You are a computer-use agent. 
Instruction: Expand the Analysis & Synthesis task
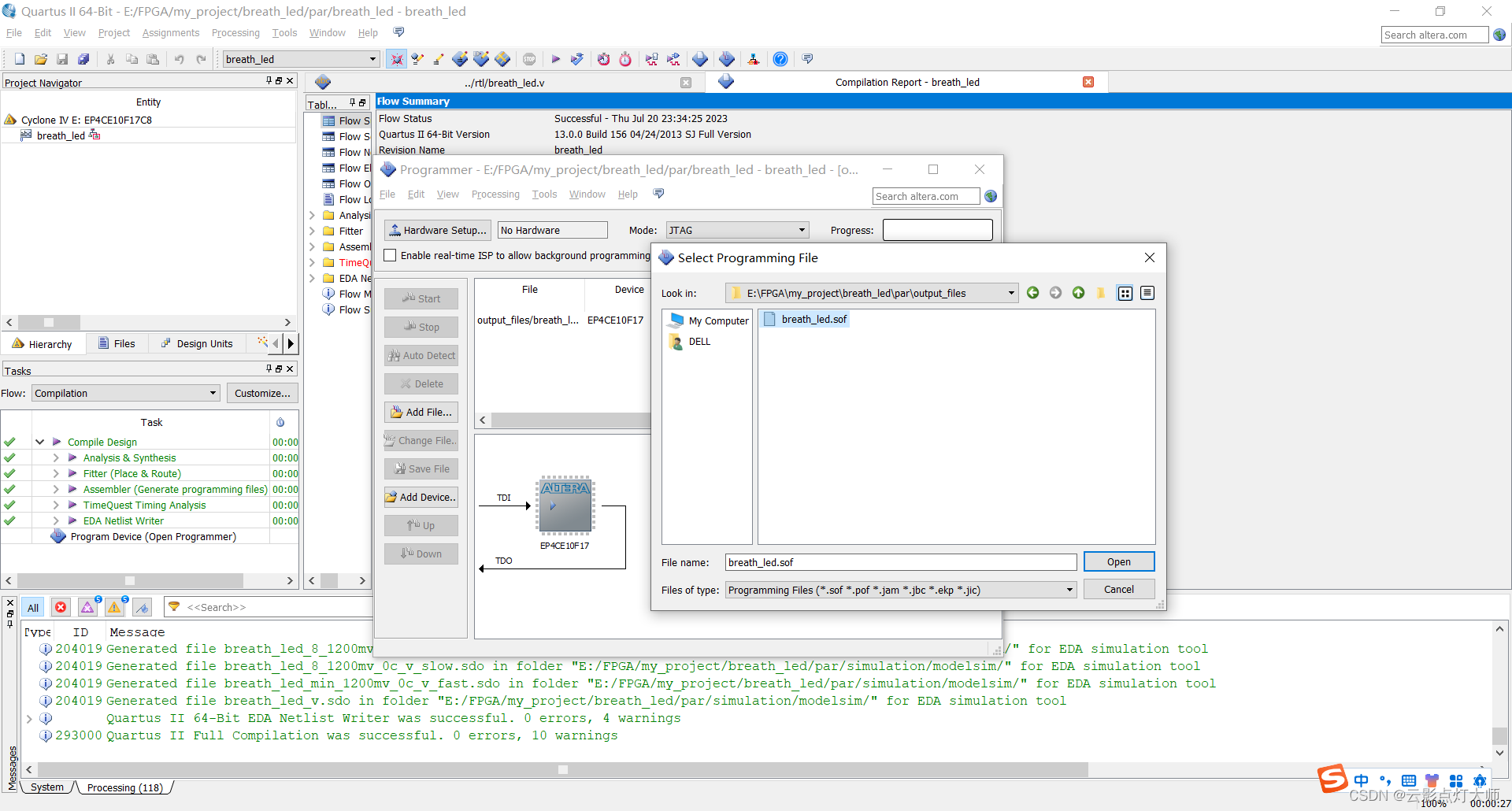point(56,457)
